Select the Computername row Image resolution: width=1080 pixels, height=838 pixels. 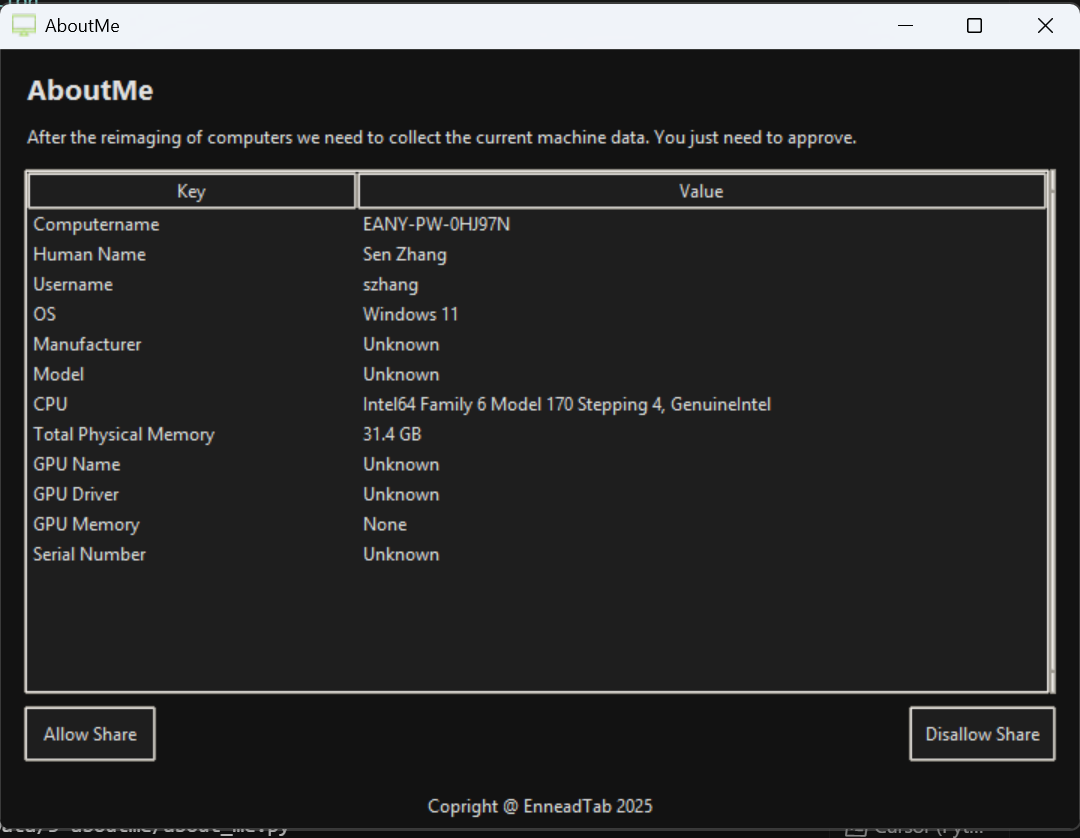pyautogui.click(x=96, y=225)
